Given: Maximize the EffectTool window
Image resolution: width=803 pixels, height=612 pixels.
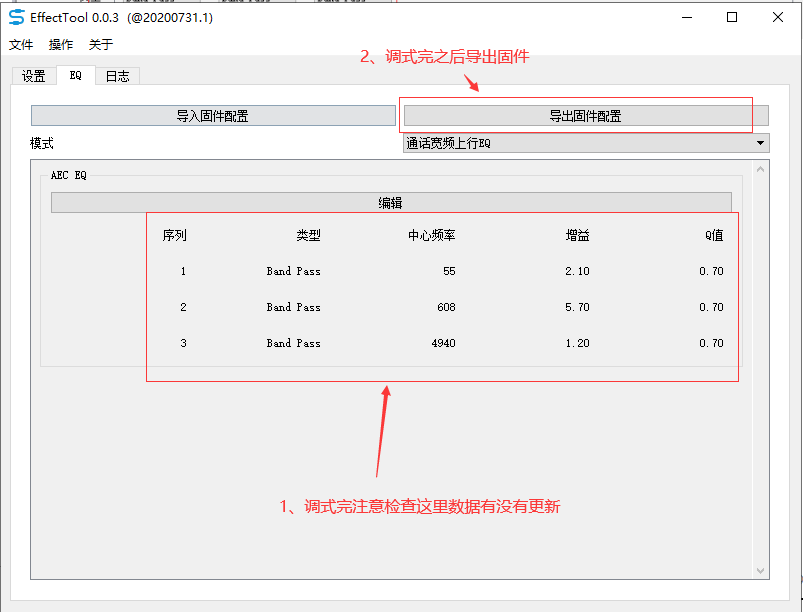Looking at the screenshot, I should coord(732,17).
